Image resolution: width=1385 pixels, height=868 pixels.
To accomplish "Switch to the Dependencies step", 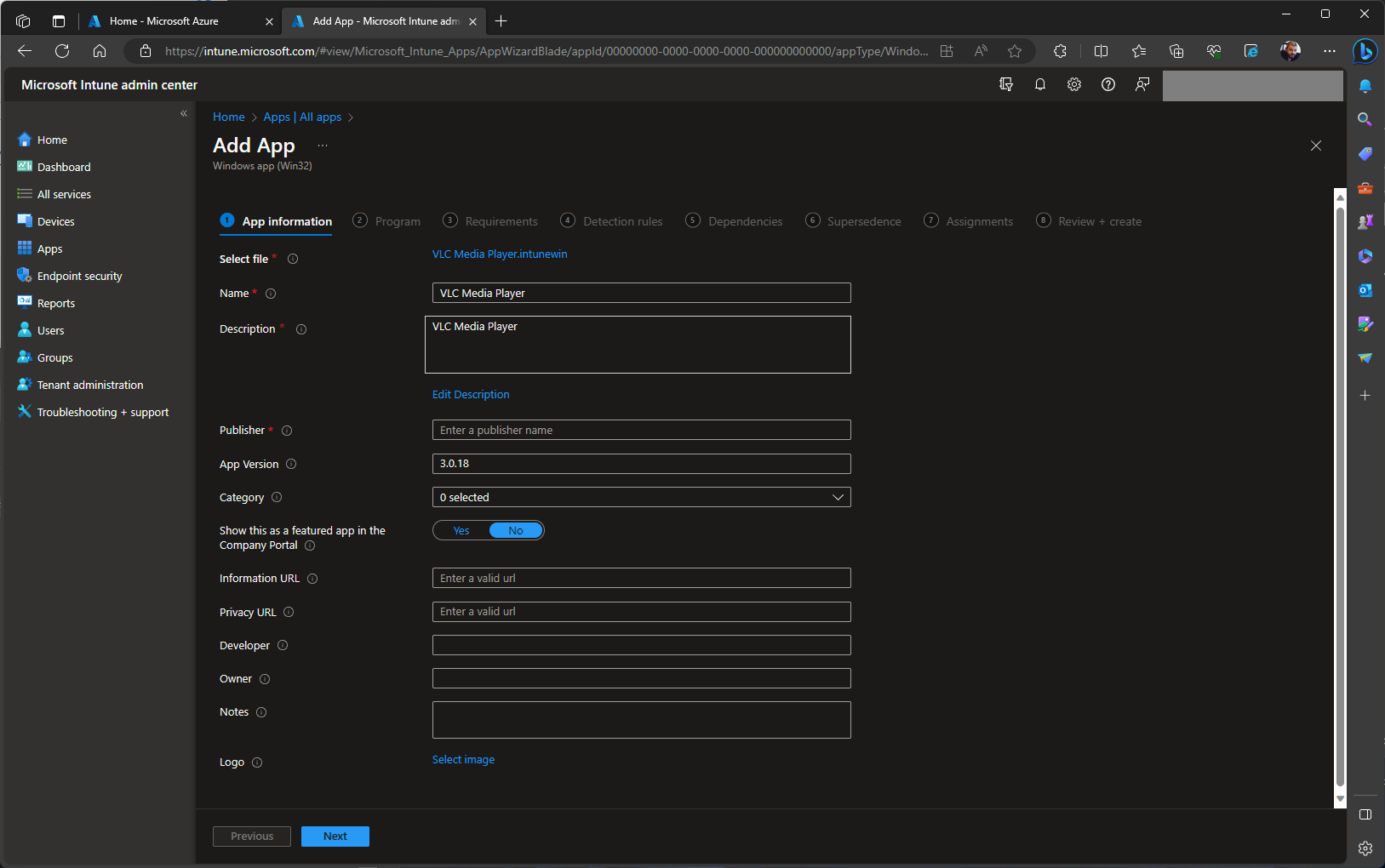I will click(734, 221).
